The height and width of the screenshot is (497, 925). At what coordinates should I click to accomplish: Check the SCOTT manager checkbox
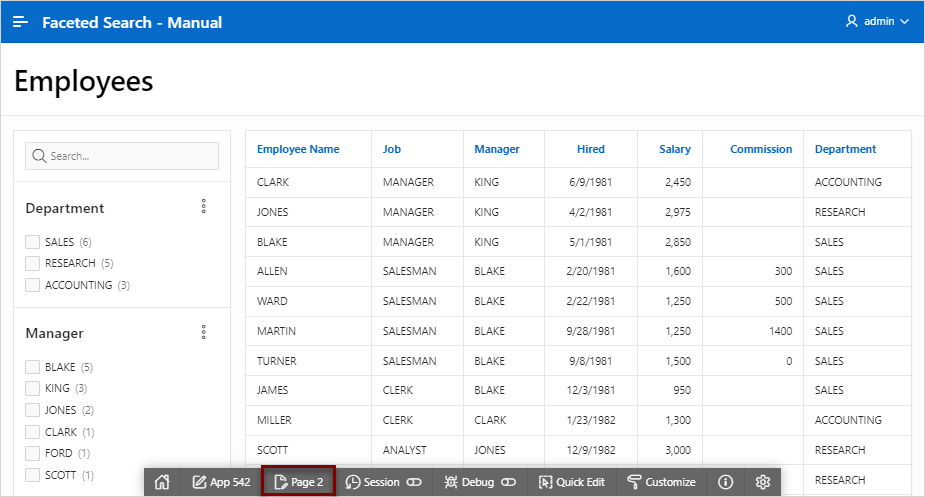32,475
